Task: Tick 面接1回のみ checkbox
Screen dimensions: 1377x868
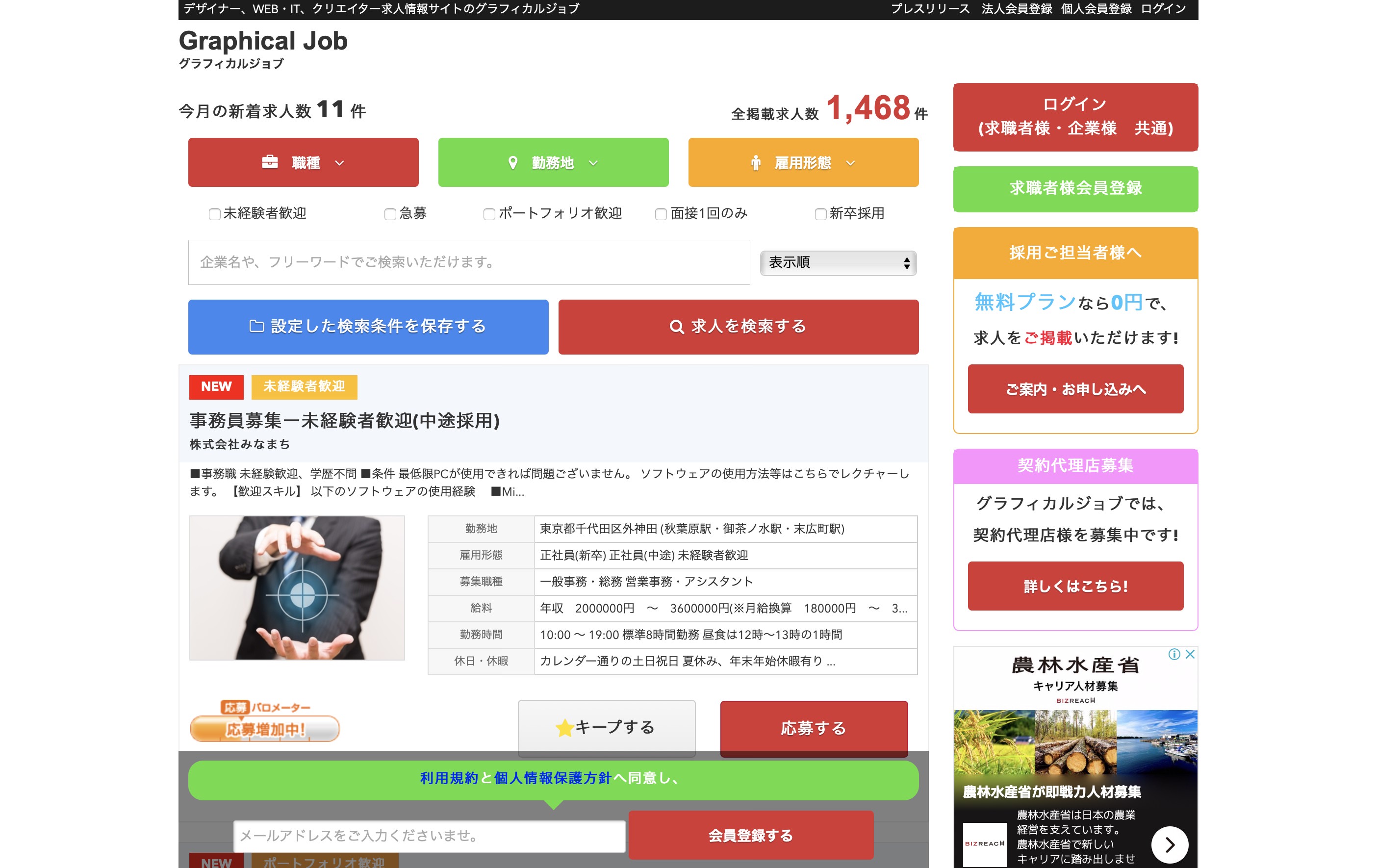Action: (661, 214)
